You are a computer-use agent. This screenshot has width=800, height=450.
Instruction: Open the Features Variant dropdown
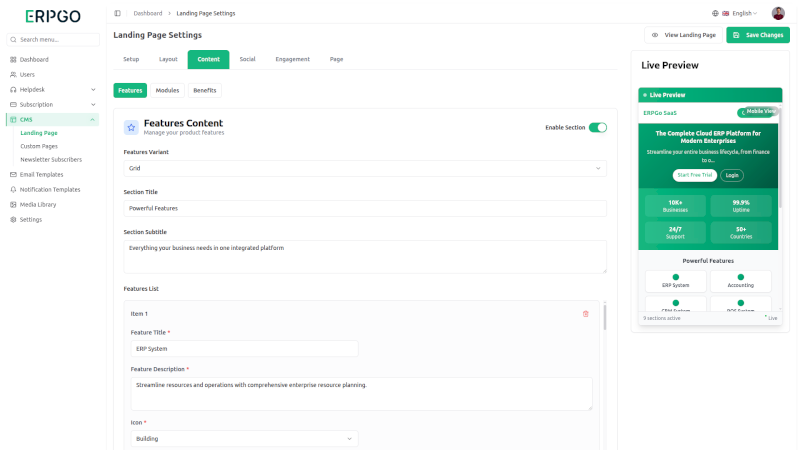[365, 168]
